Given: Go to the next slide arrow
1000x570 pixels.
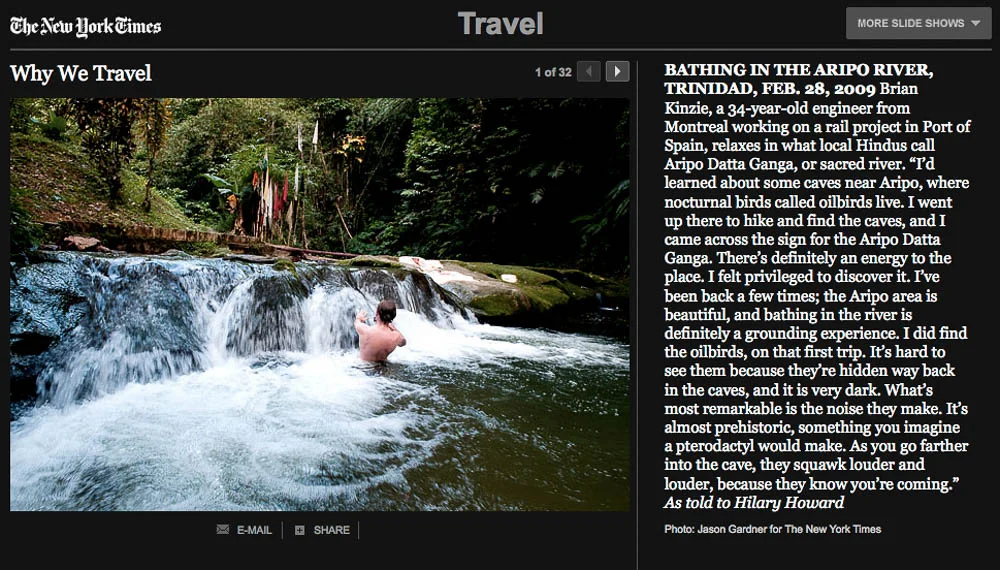Looking at the screenshot, I should (x=617, y=71).
